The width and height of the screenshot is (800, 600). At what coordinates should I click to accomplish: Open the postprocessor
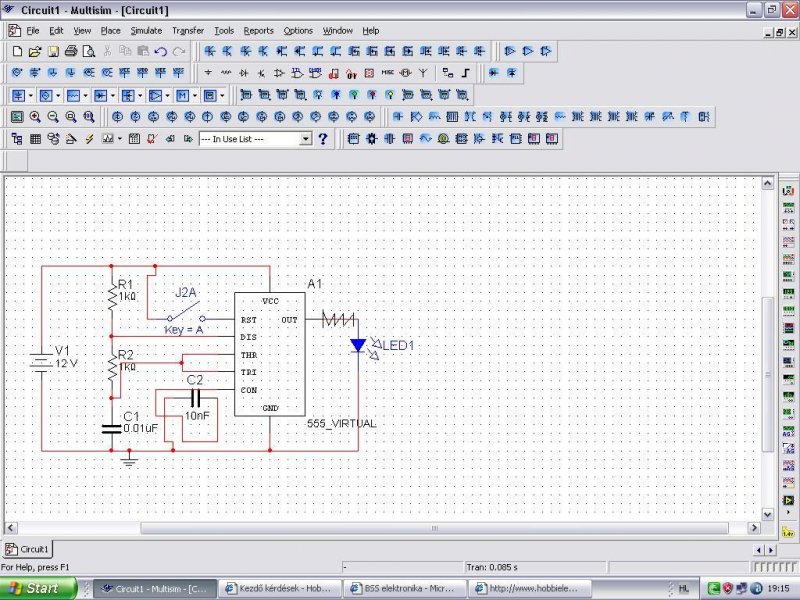(134, 139)
